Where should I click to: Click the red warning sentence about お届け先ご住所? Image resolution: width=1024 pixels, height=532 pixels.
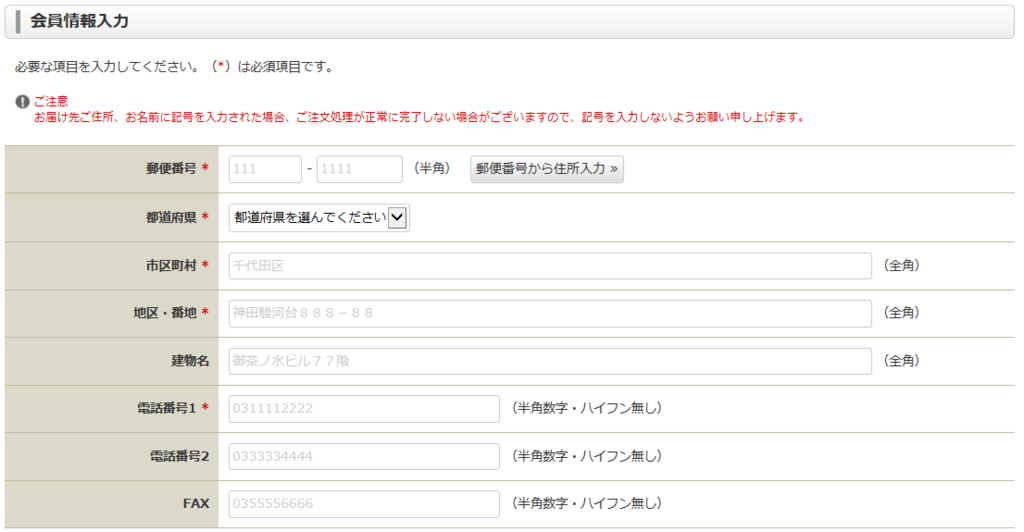click(x=420, y=117)
